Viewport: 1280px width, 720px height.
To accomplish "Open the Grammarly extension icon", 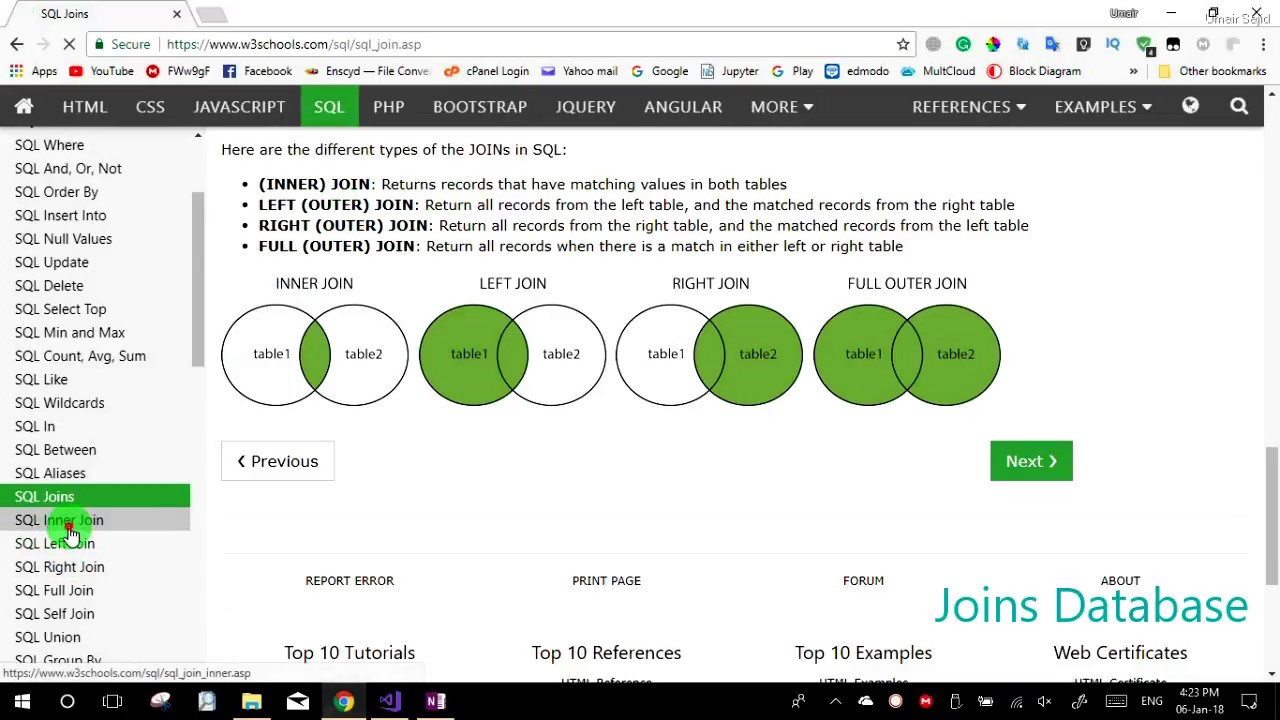I will coord(963,44).
